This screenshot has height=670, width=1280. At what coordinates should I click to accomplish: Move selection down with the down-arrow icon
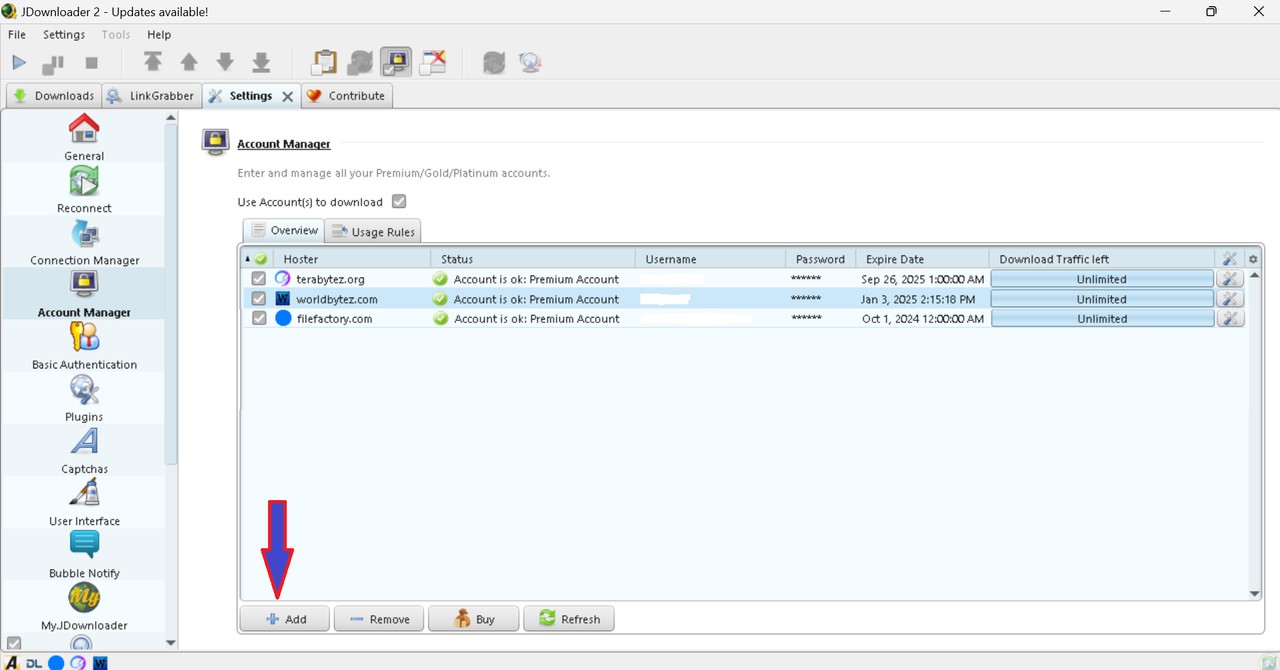(x=225, y=62)
